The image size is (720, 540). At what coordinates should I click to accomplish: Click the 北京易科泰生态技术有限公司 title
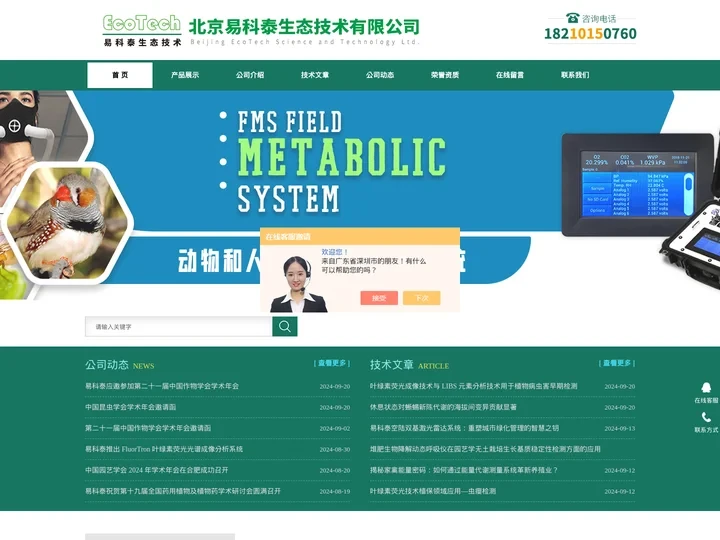coord(304,27)
